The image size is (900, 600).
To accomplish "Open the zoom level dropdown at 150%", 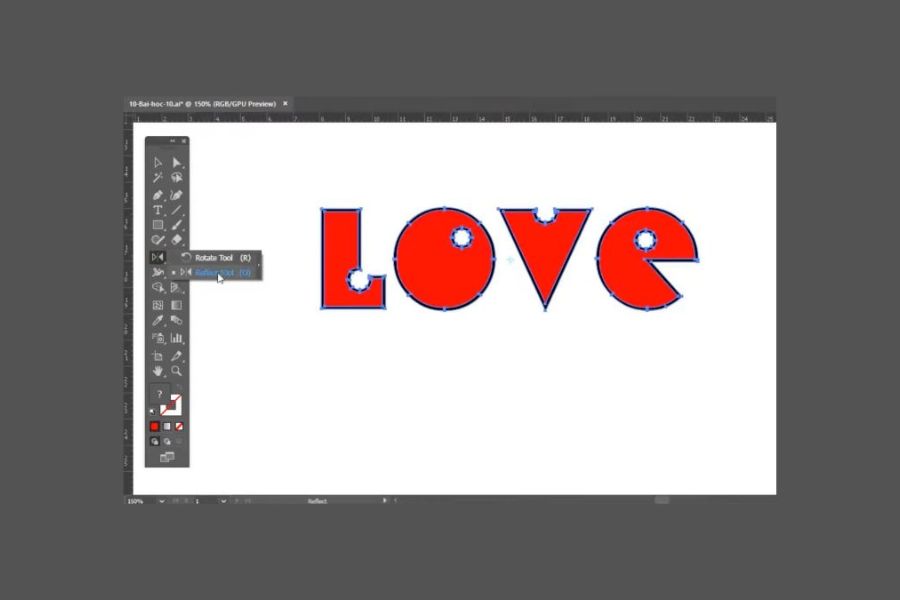I will 161,500.
